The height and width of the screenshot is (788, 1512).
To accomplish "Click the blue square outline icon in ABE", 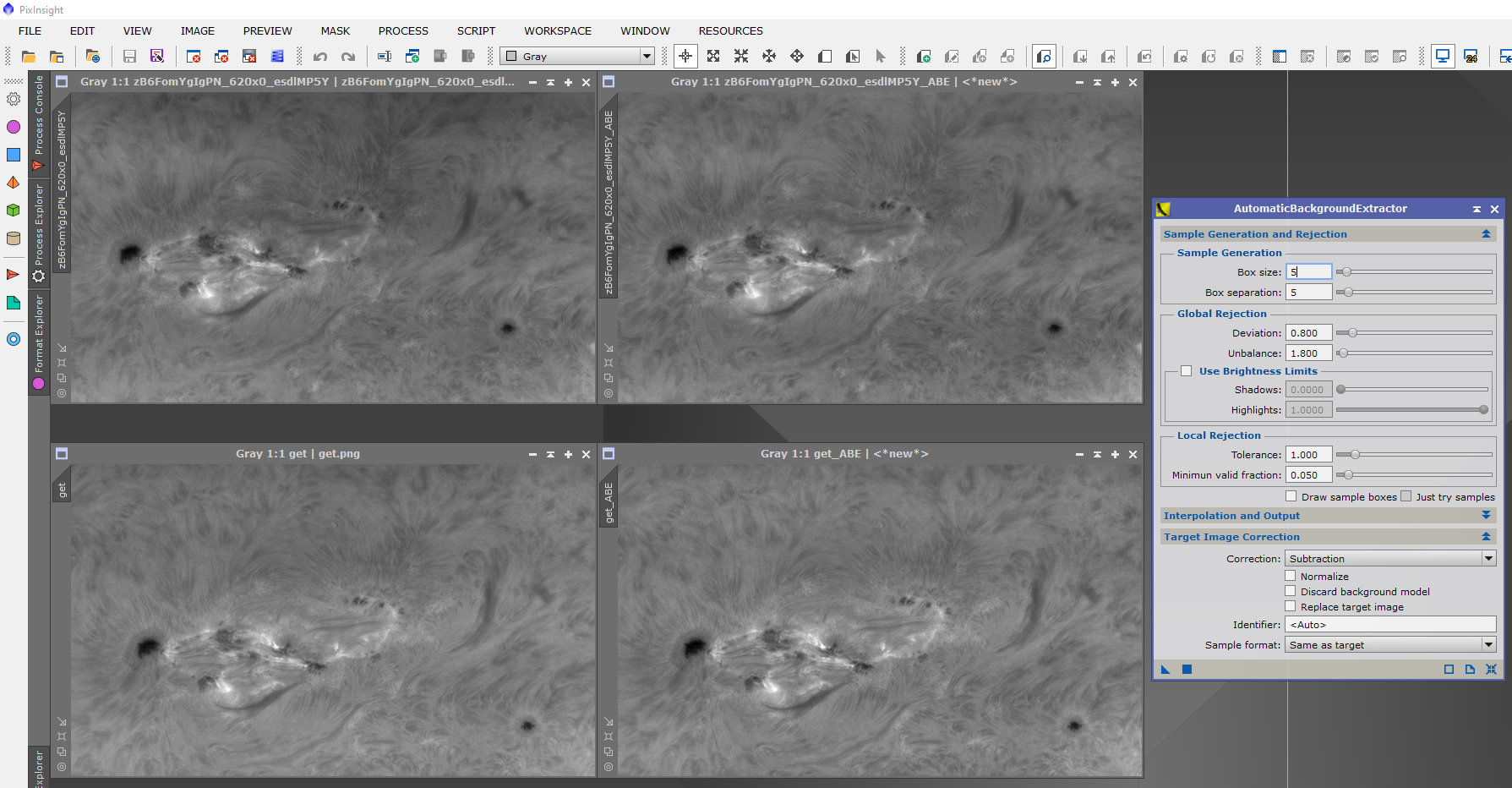I will 1449,670.
